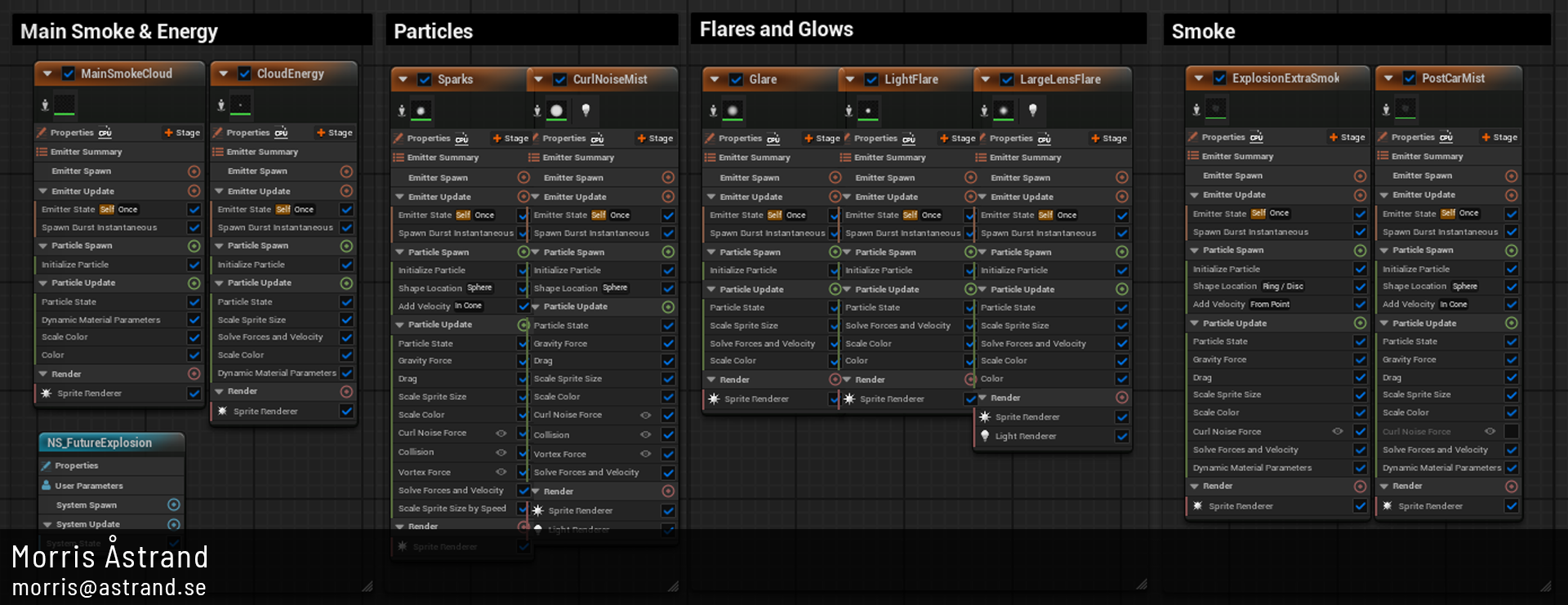This screenshot has height=605, width=1568.
Task: Toggle eye icon on CurlNoiseMist Collision
Action: click(645, 435)
